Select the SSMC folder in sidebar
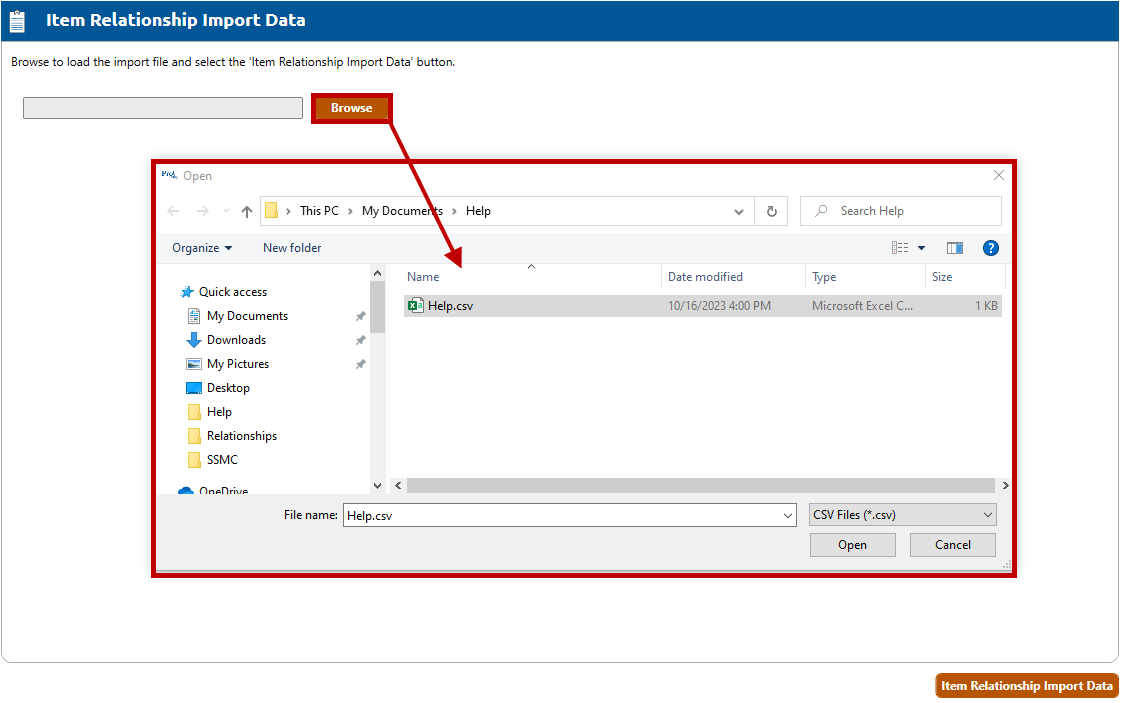 (222, 460)
